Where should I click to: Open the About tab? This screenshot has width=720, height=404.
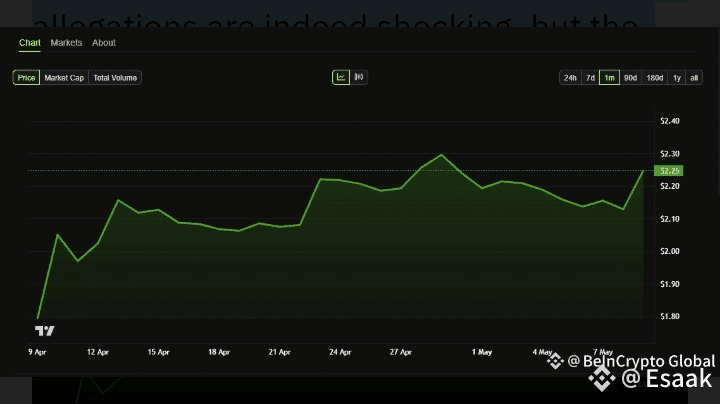tap(104, 43)
